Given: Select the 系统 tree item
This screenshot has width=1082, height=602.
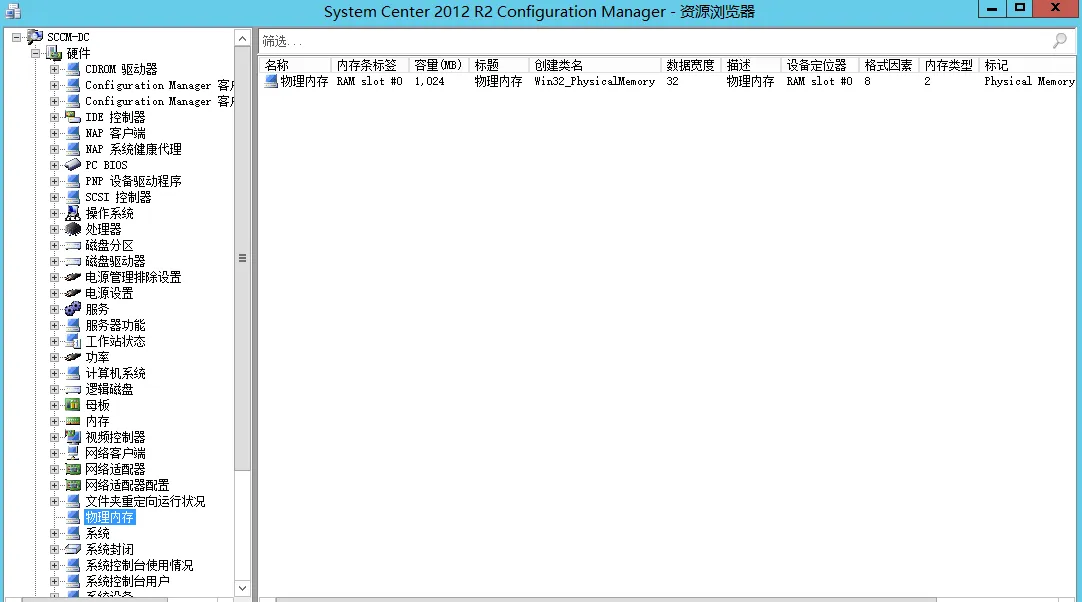Looking at the screenshot, I should pyautogui.click(x=97, y=534).
